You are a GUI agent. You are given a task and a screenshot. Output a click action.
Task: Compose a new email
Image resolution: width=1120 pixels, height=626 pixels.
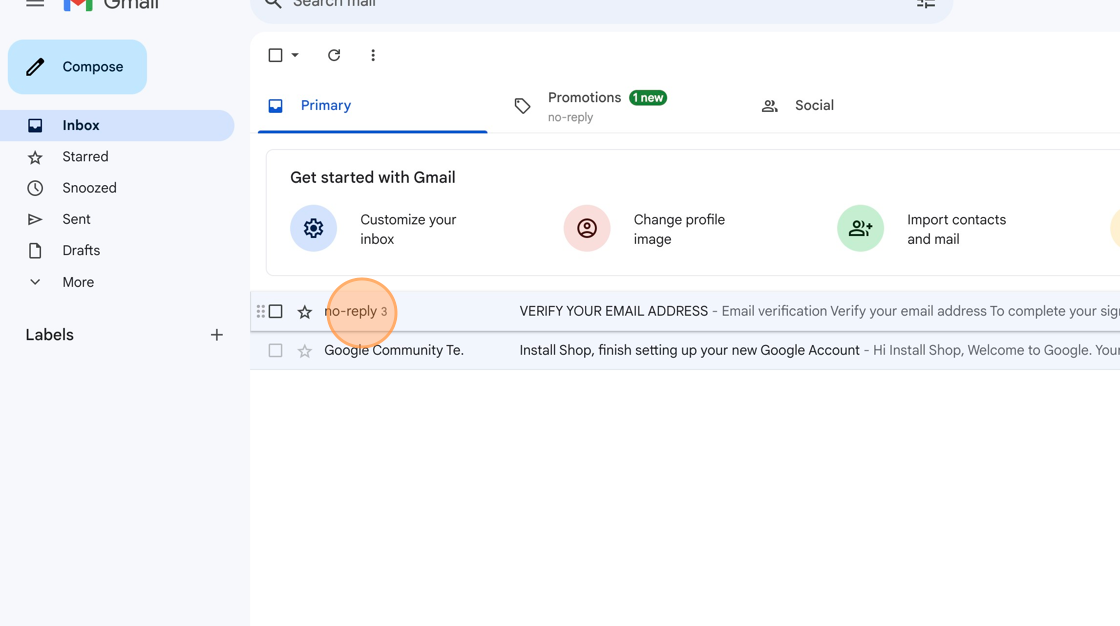(77, 66)
